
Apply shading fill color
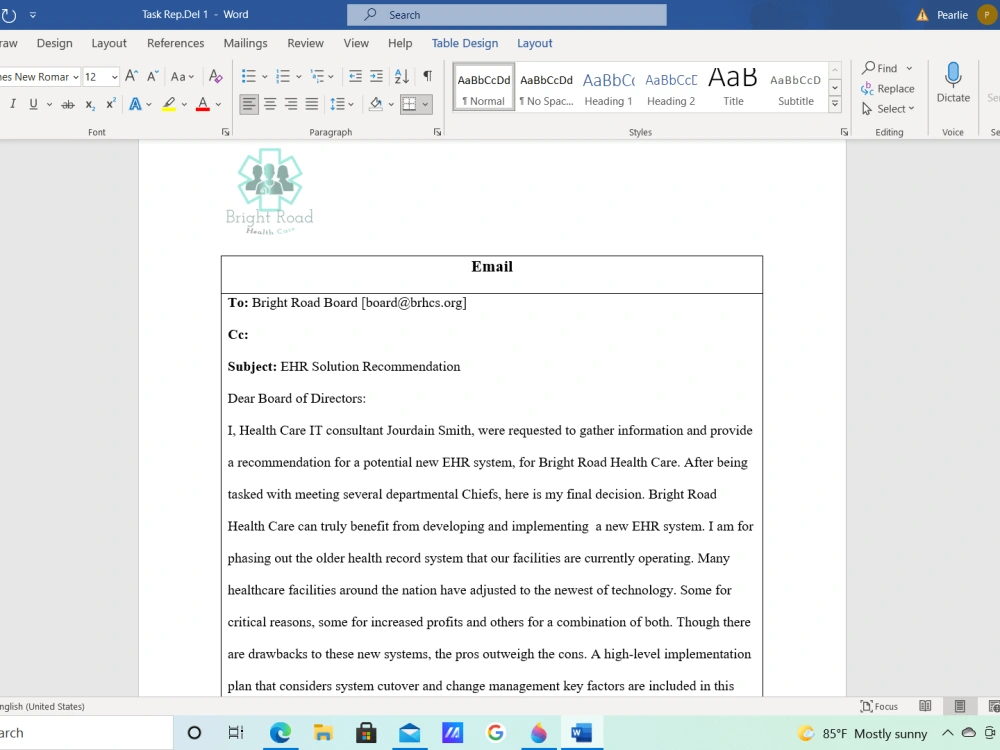[x=376, y=104]
